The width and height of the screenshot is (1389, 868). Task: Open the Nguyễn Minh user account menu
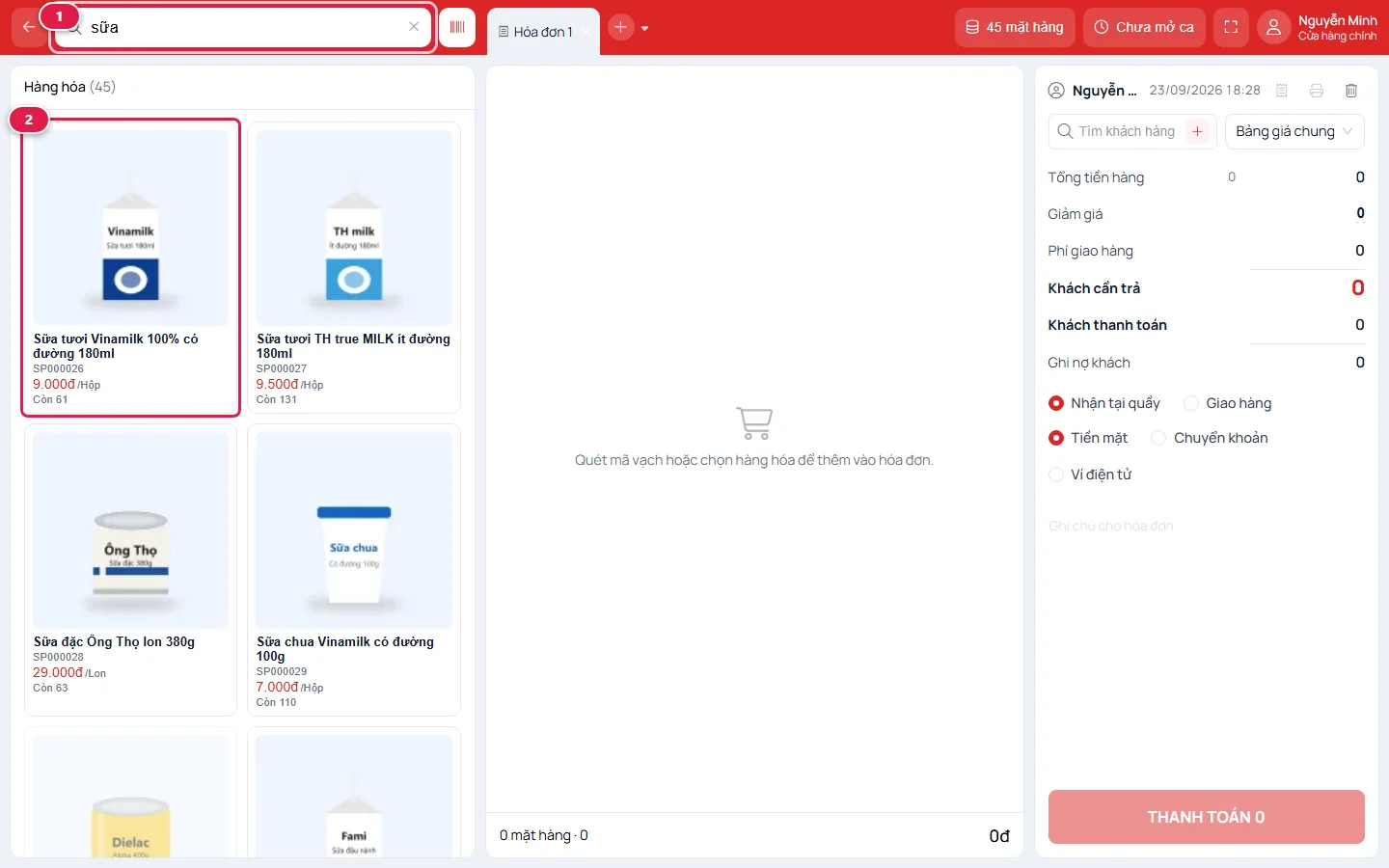(1320, 27)
